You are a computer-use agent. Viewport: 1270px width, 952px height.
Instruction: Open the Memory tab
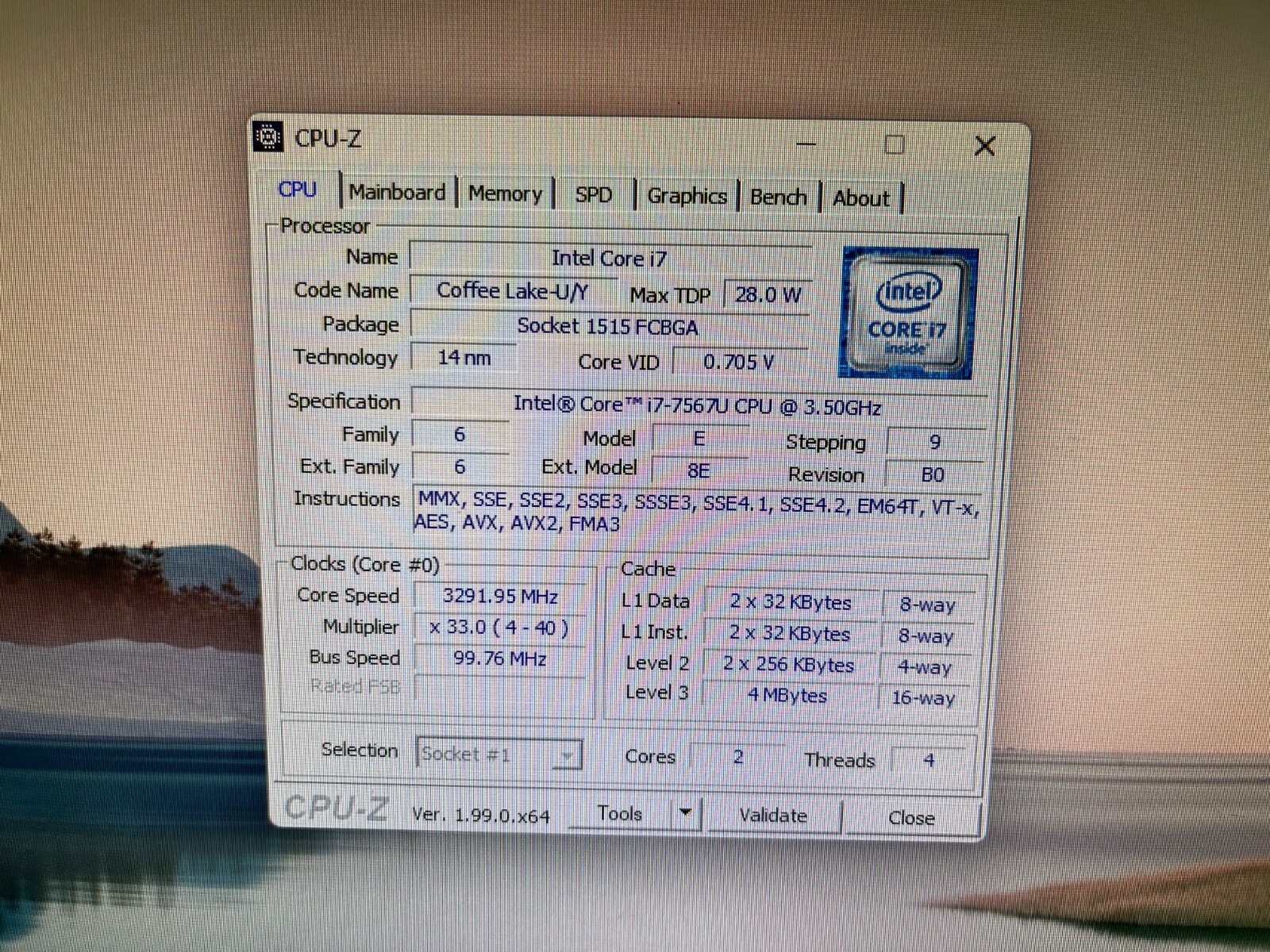click(505, 194)
